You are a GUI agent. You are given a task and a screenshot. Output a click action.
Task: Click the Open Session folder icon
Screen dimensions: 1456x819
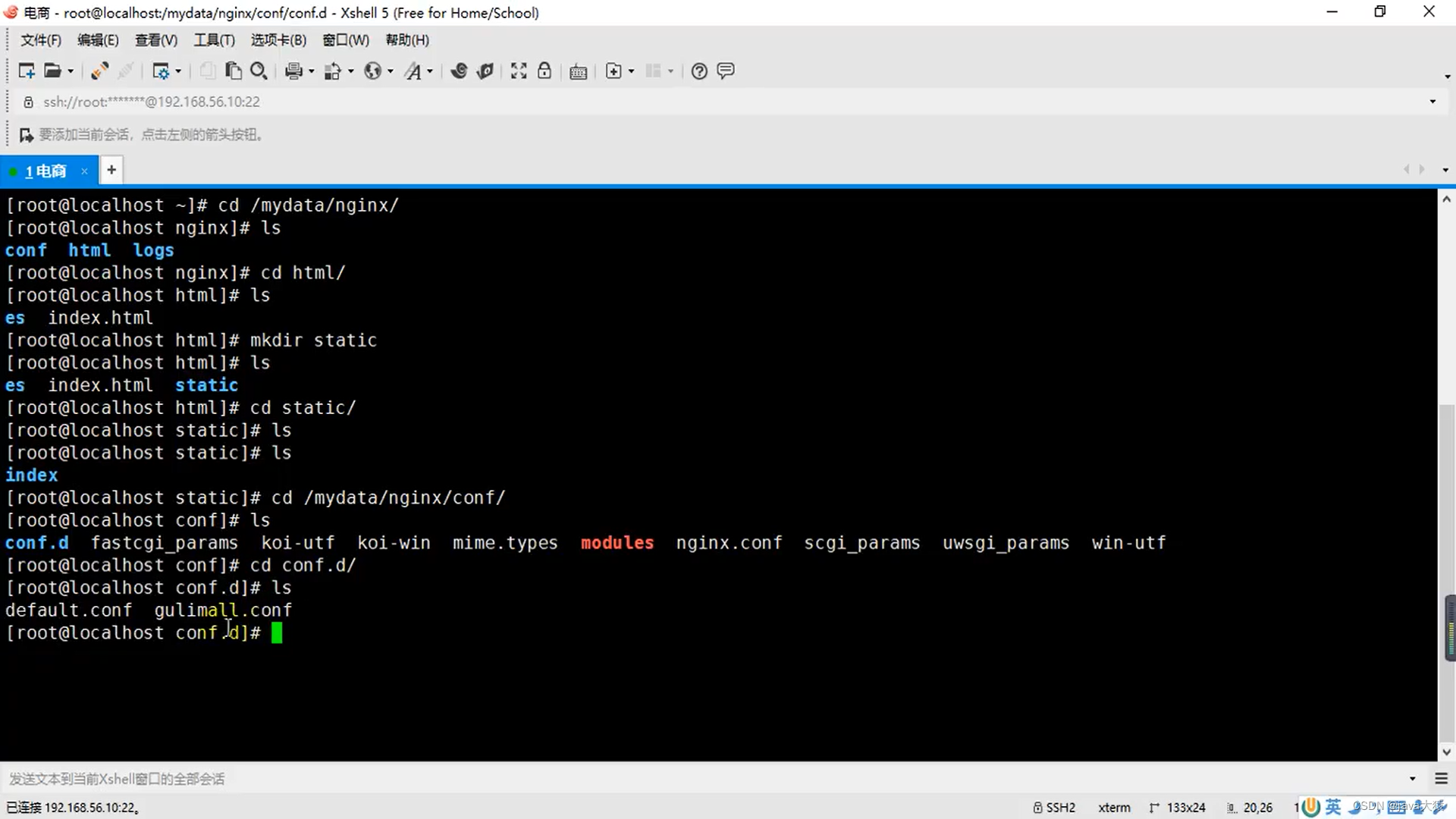pos(52,71)
